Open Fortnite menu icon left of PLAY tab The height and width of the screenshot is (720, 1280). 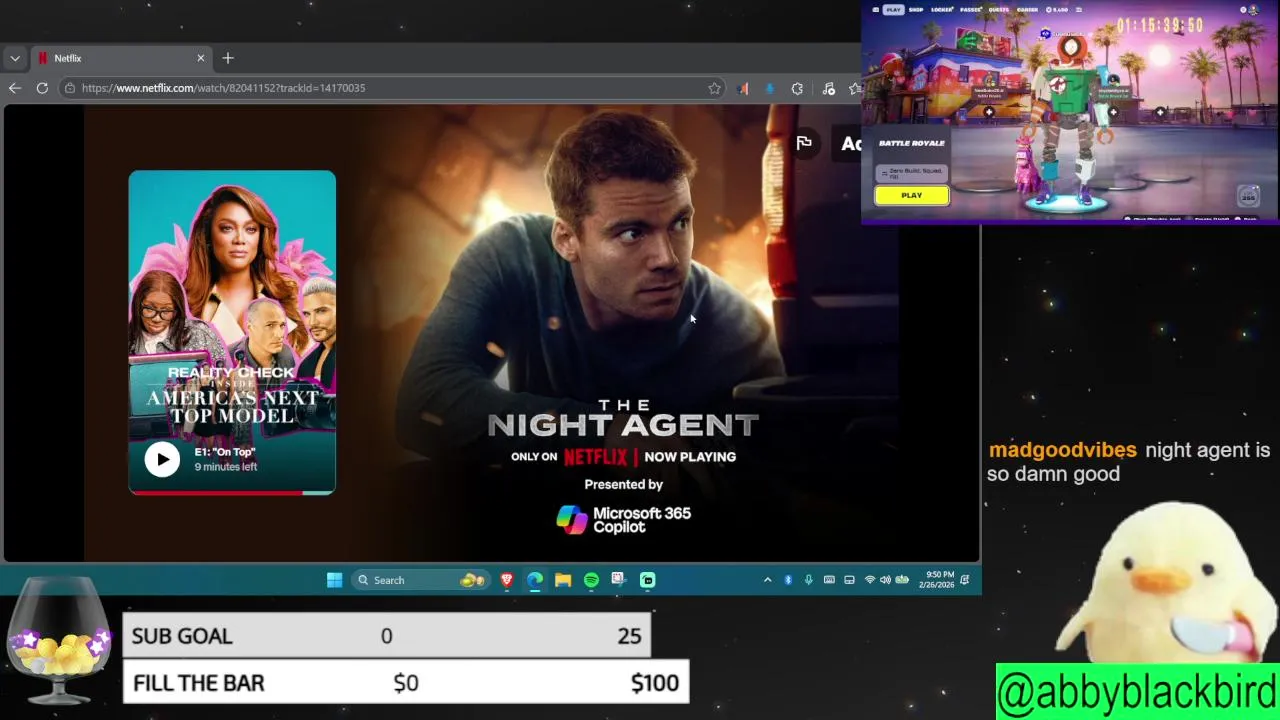pyautogui.click(x=875, y=10)
